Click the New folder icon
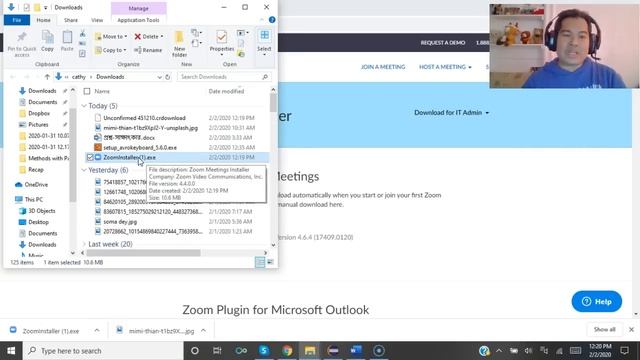Viewport: 640px width, 360px height. click(179, 38)
